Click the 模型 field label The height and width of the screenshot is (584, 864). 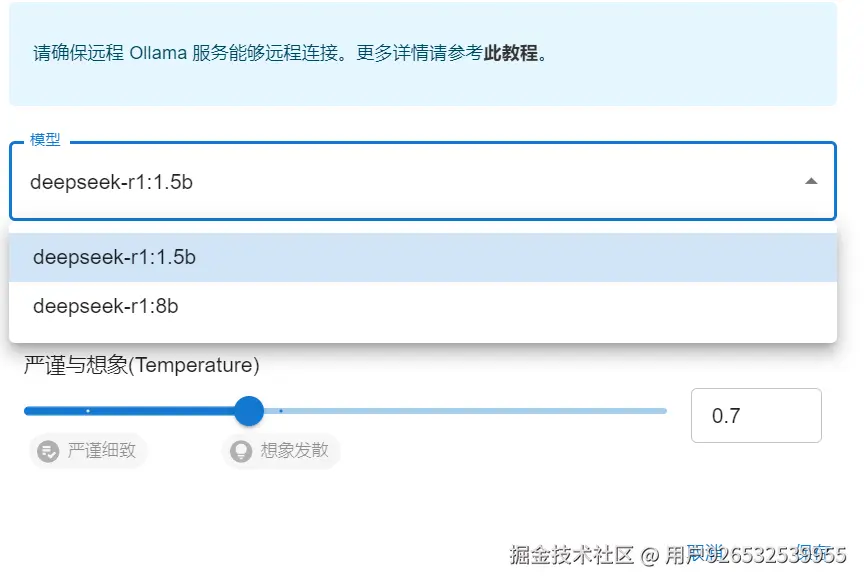tap(45, 140)
